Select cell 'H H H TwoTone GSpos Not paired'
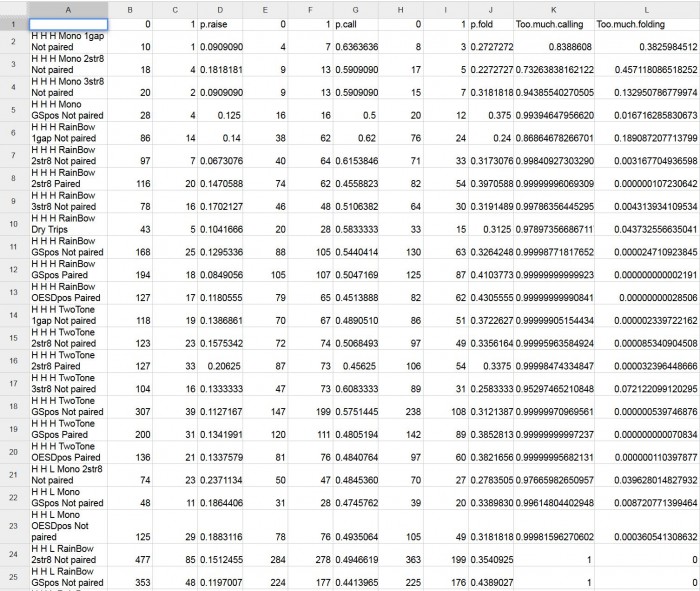Screen dimensions: 700x591 pyautogui.click(x=68, y=406)
